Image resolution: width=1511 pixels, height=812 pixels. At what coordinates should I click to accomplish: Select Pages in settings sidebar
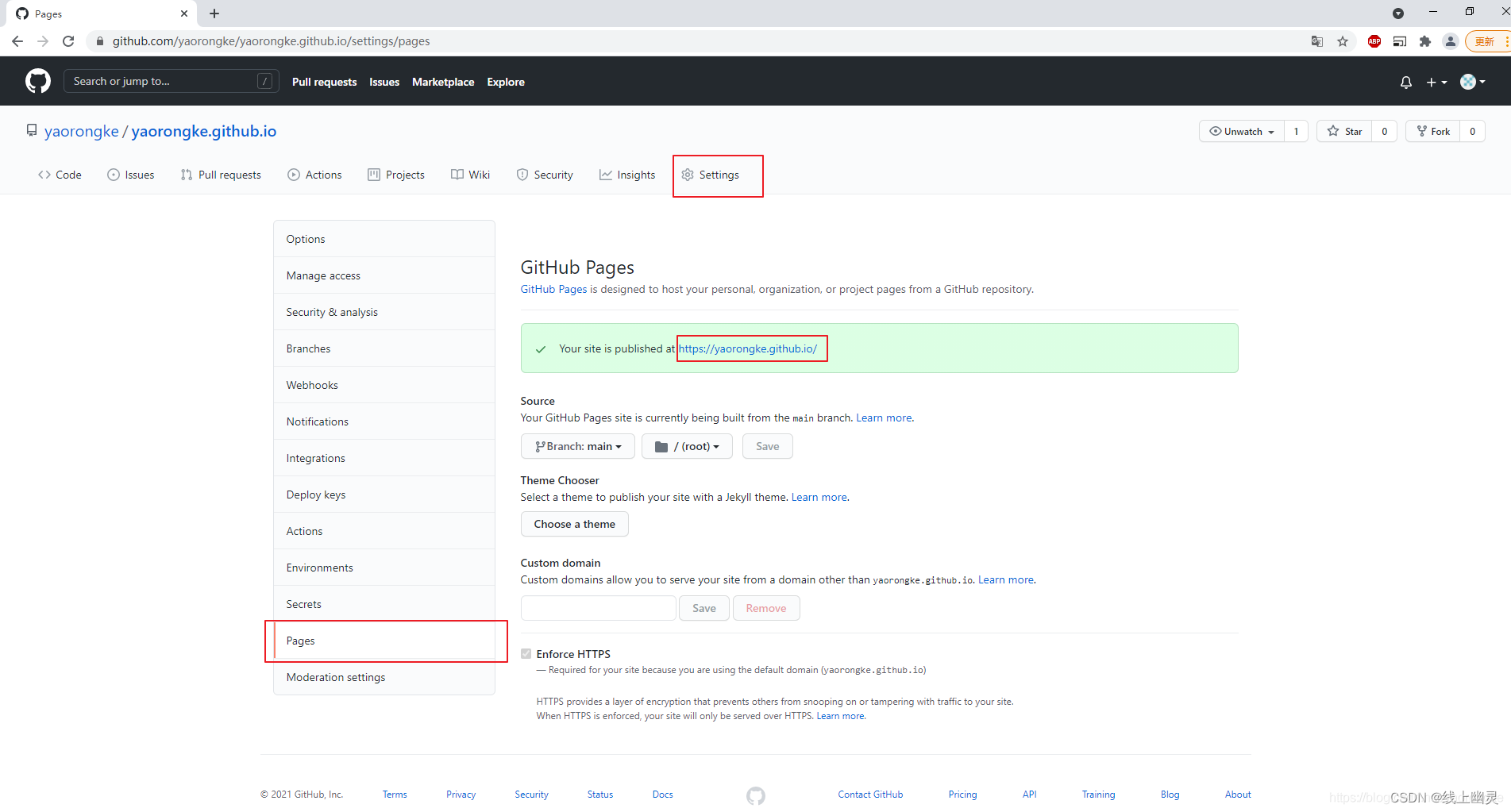(384, 641)
